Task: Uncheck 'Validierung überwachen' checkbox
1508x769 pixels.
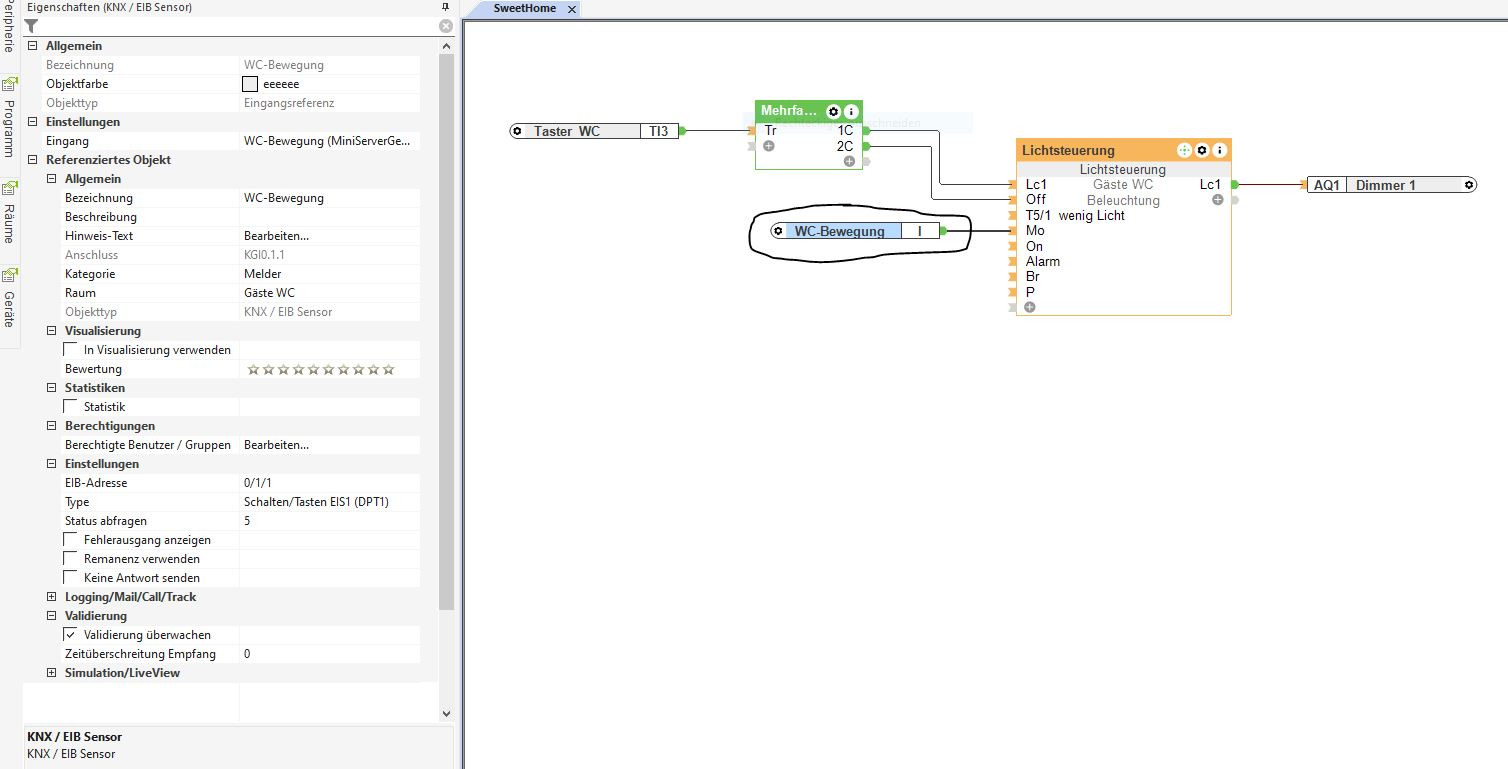Action: click(x=71, y=635)
